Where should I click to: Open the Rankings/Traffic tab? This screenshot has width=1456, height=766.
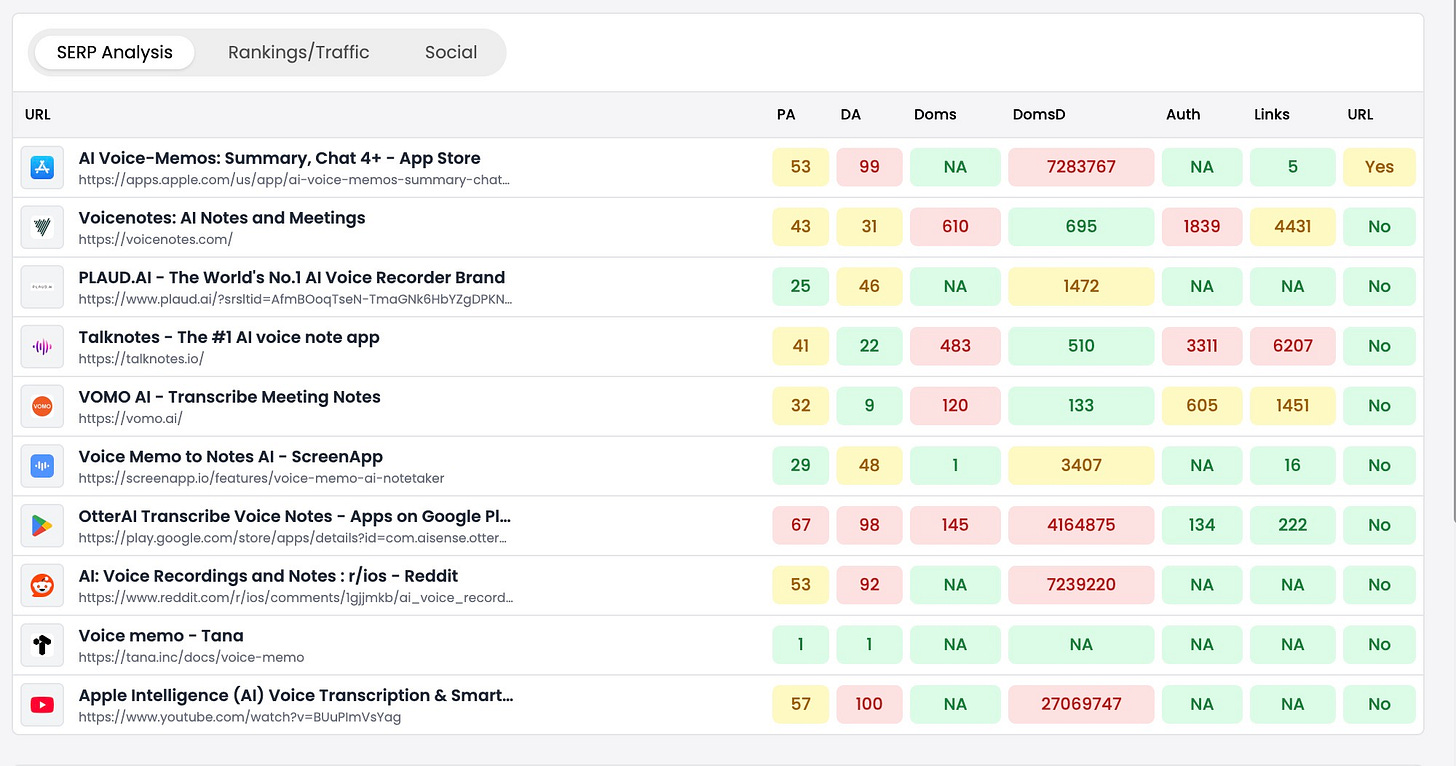click(x=299, y=52)
